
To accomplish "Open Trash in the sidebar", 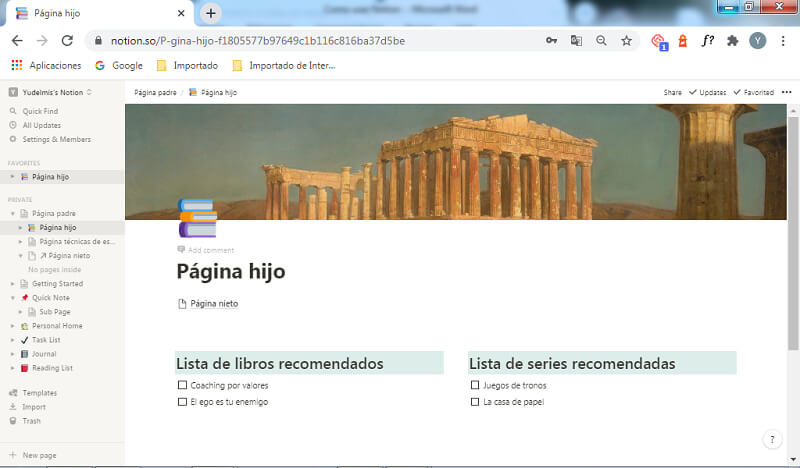I will 31,421.
